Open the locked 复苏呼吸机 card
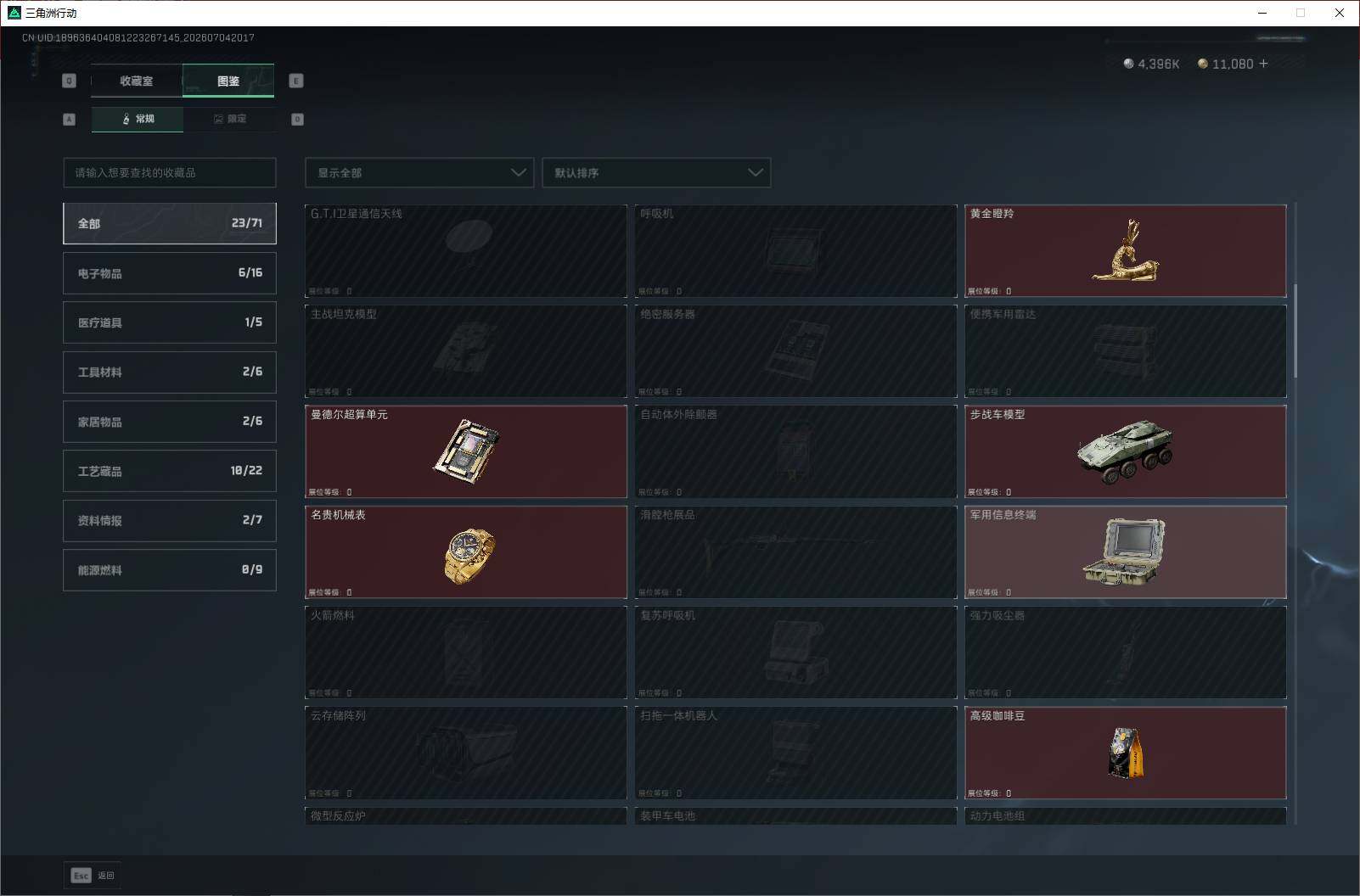The height and width of the screenshot is (896, 1360). coord(795,652)
